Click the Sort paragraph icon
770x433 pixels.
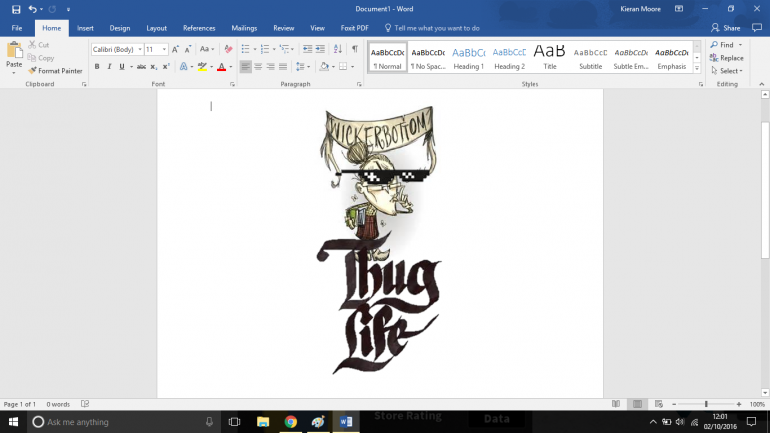click(x=337, y=48)
